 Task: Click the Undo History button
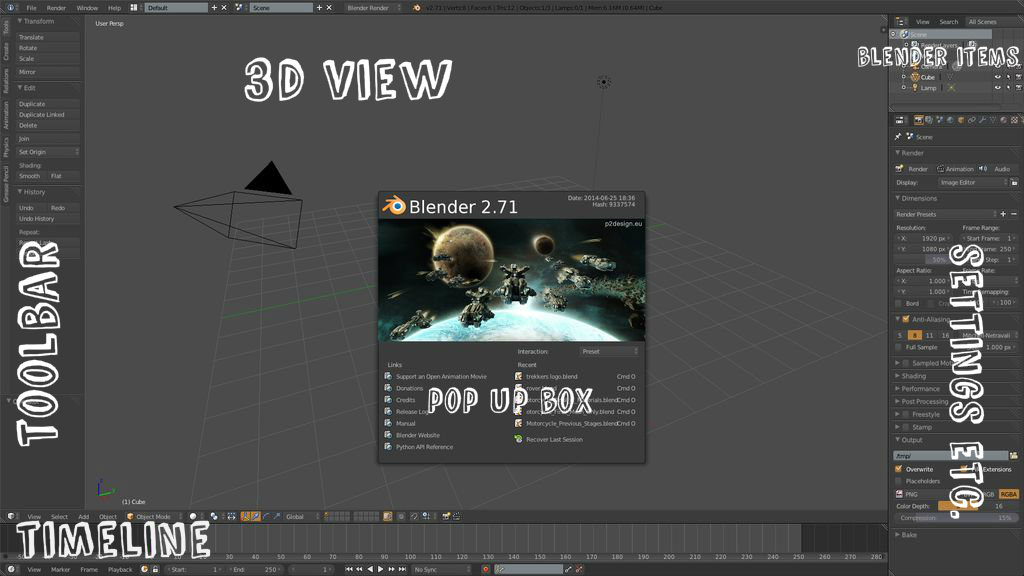coord(48,219)
